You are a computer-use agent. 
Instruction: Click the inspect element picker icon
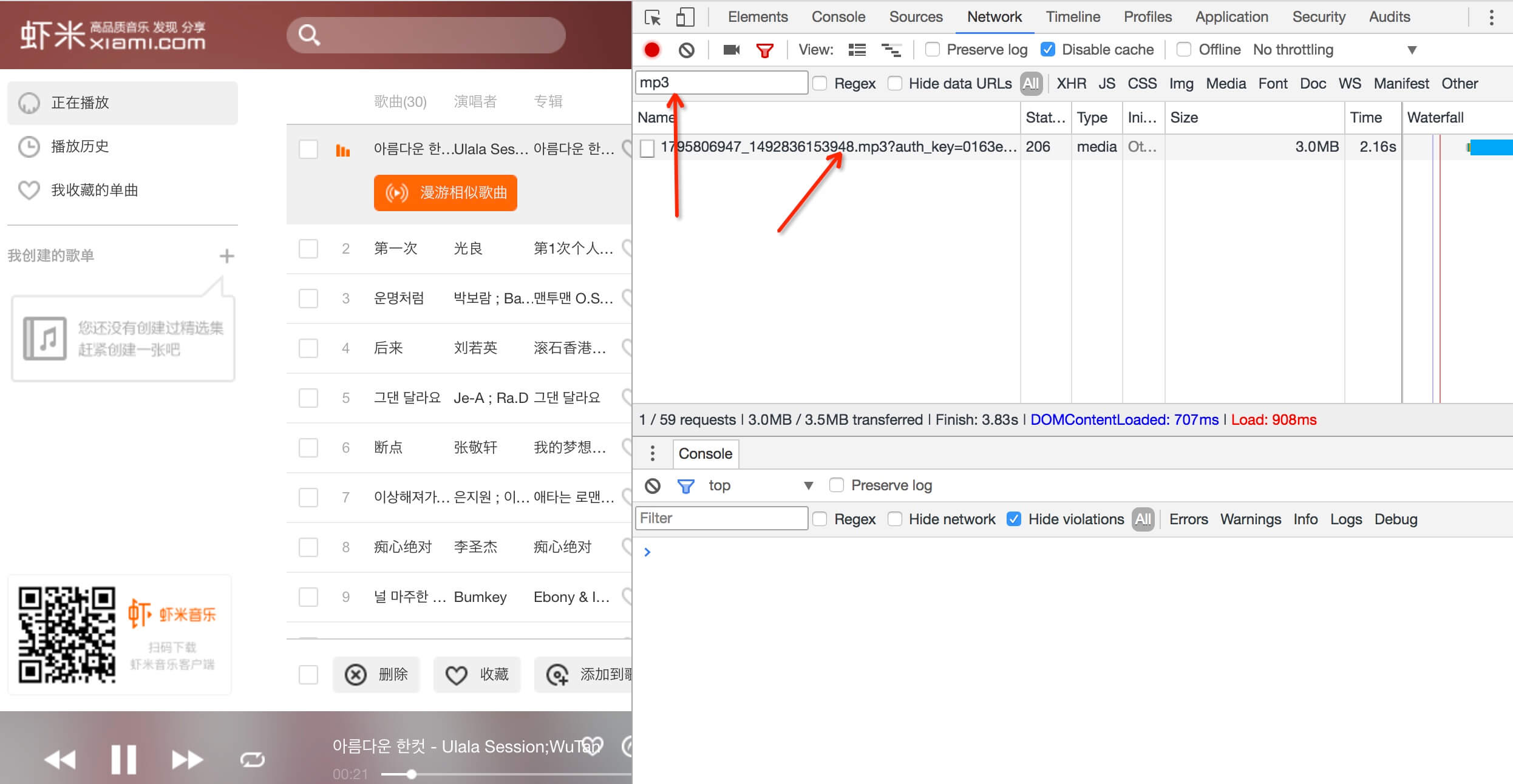coord(653,17)
